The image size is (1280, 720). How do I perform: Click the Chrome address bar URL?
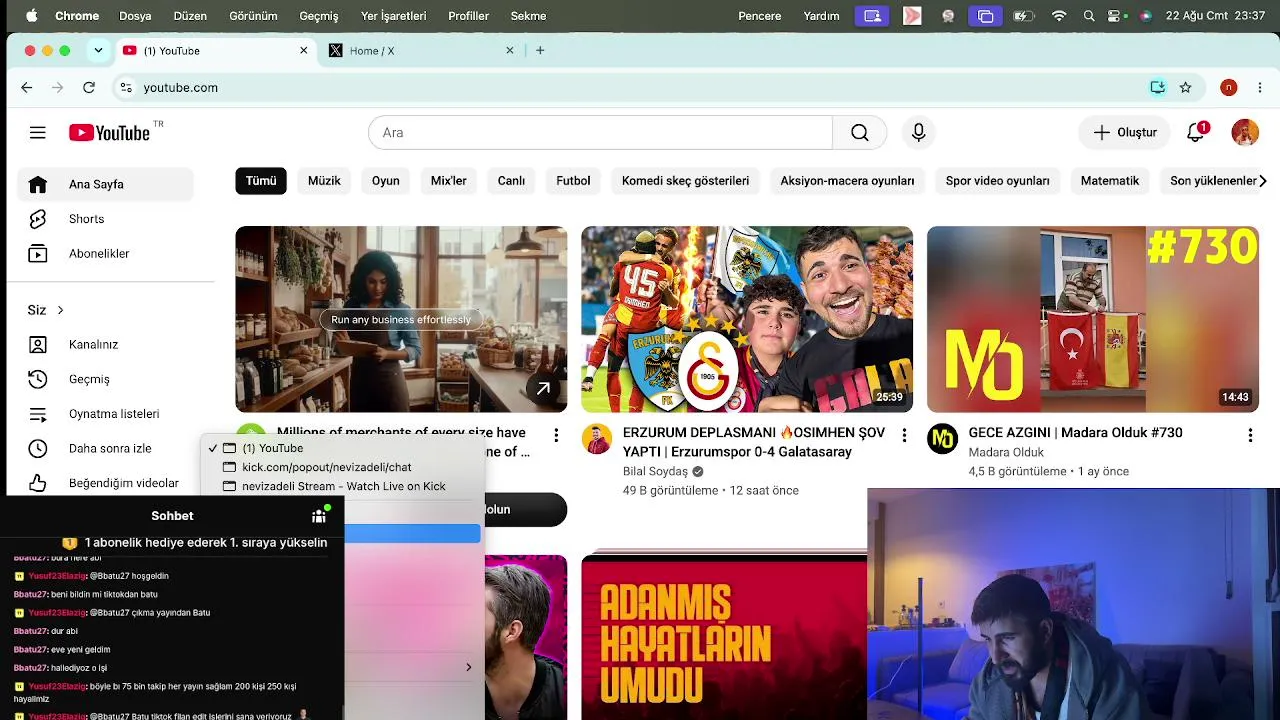click(180, 88)
